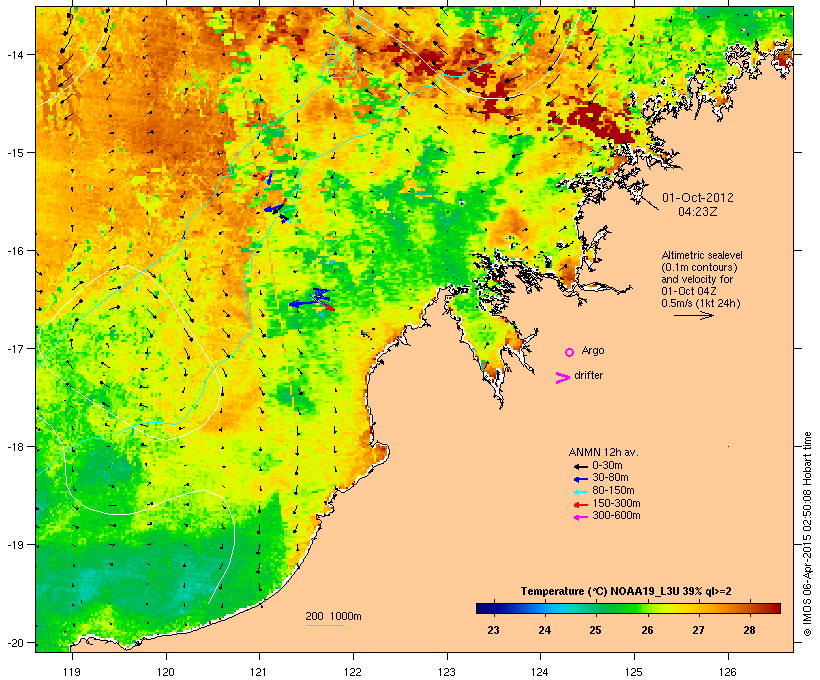
Task: Click latitude axis label -20
Action: pyautogui.click(x=14, y=642)
